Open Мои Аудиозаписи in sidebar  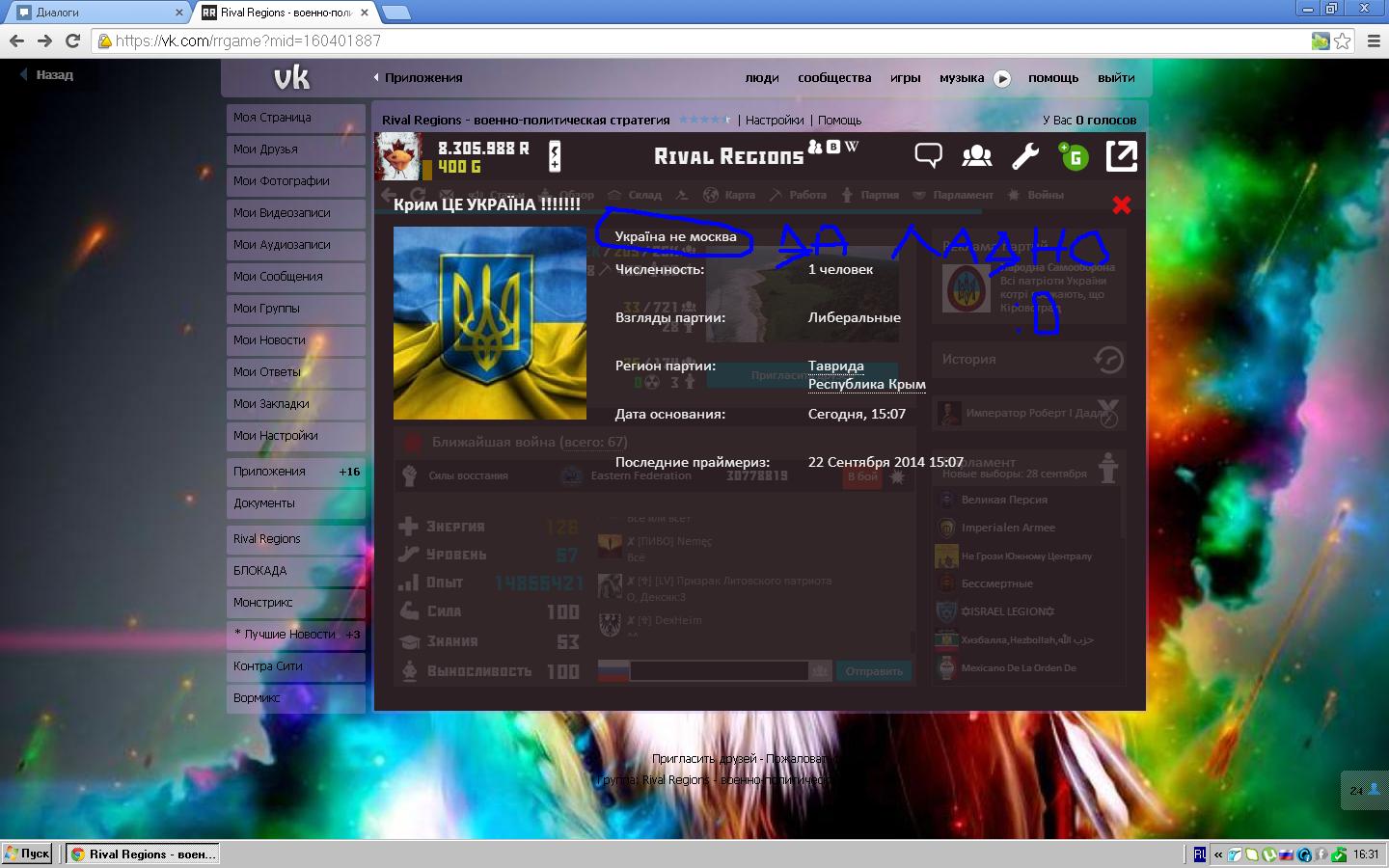(x=296, y=245)
